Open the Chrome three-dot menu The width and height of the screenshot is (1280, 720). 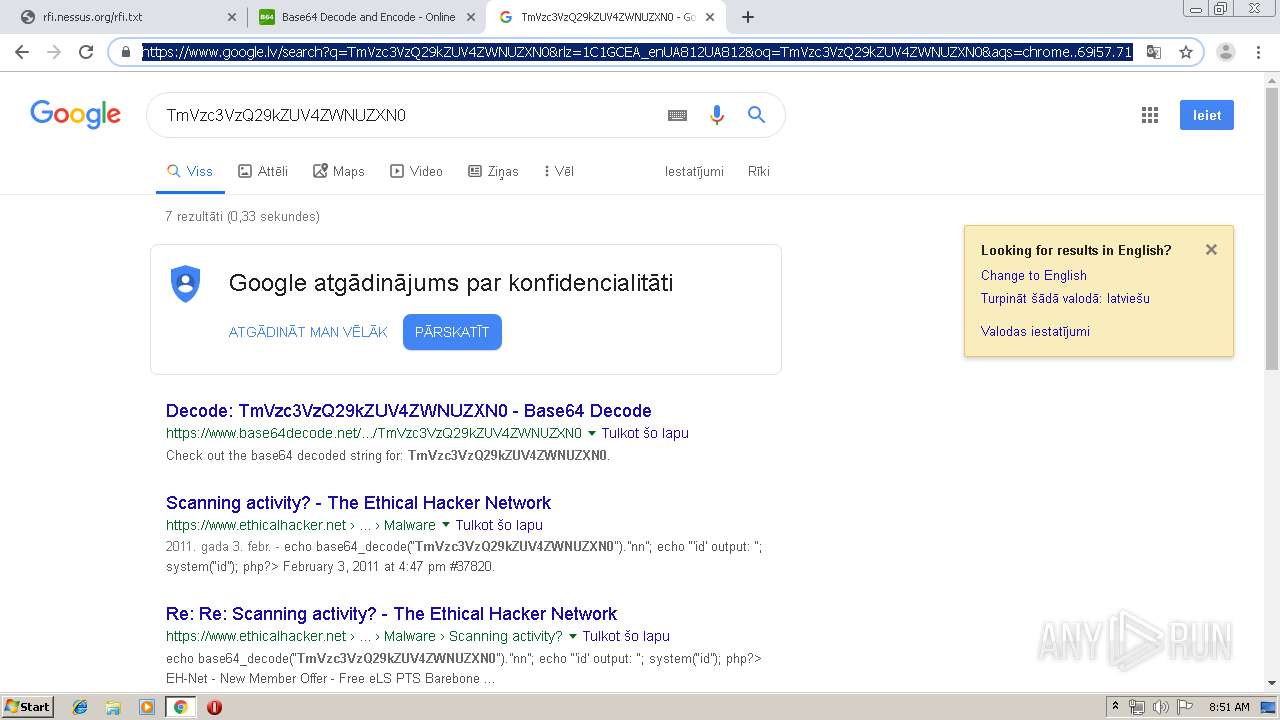pos(1257,52)
